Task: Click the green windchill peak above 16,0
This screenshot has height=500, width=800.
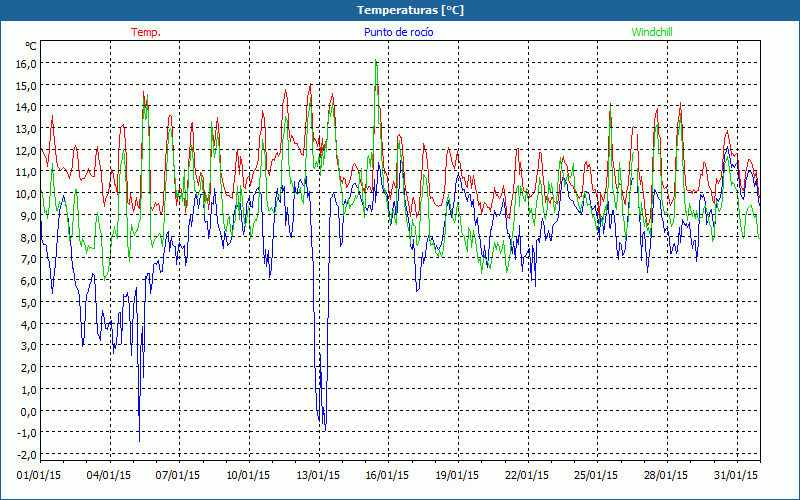Action: [376, 61]
